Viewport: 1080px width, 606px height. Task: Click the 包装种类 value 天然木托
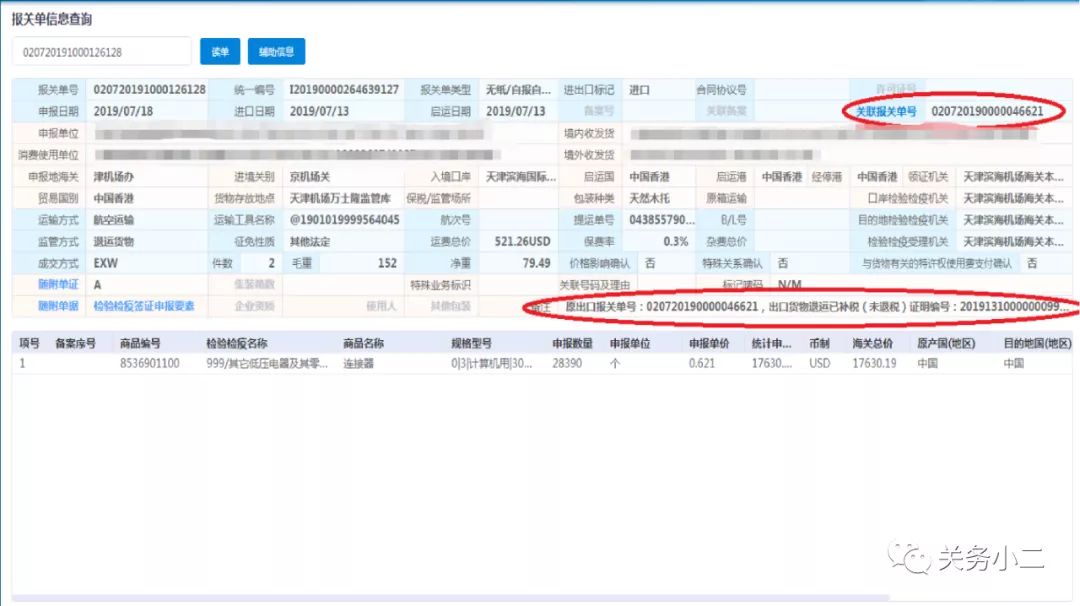coord(649,198)
